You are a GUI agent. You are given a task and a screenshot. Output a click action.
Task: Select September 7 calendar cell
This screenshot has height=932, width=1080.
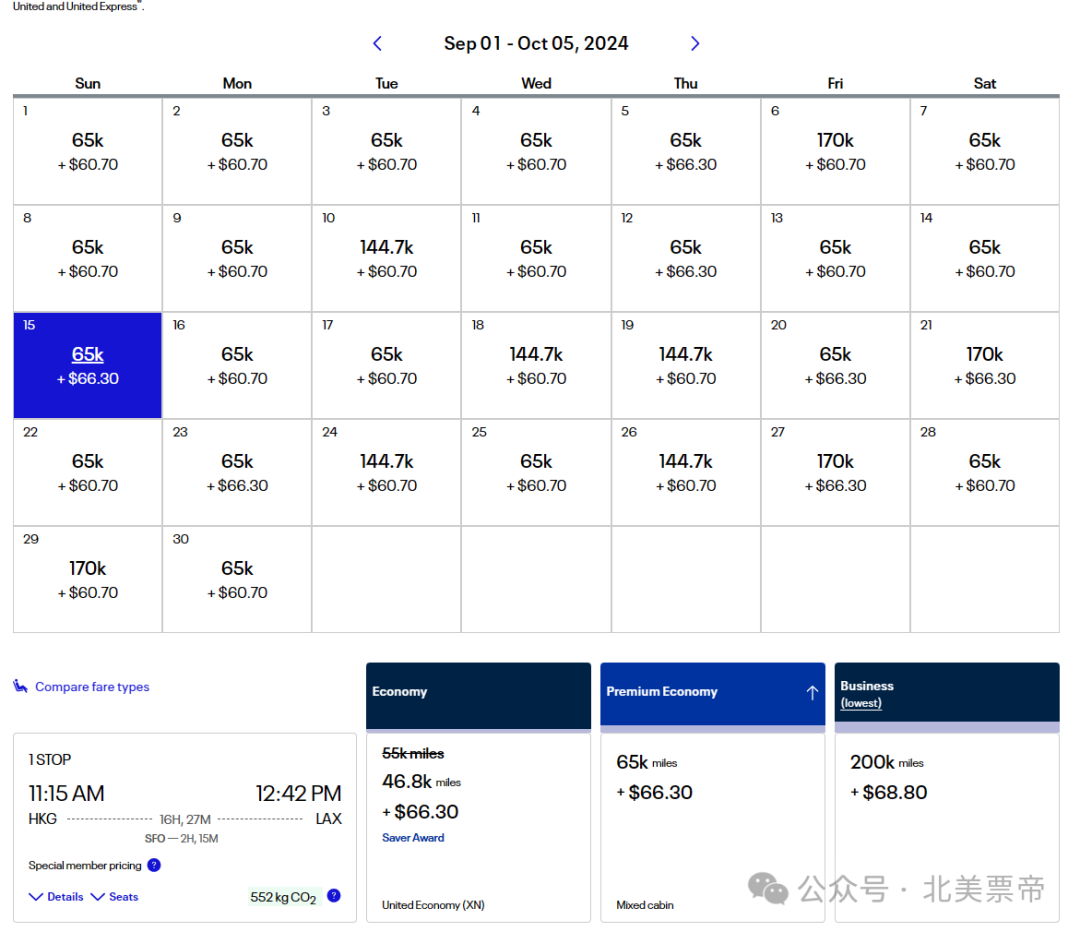[x=985, y=152]
